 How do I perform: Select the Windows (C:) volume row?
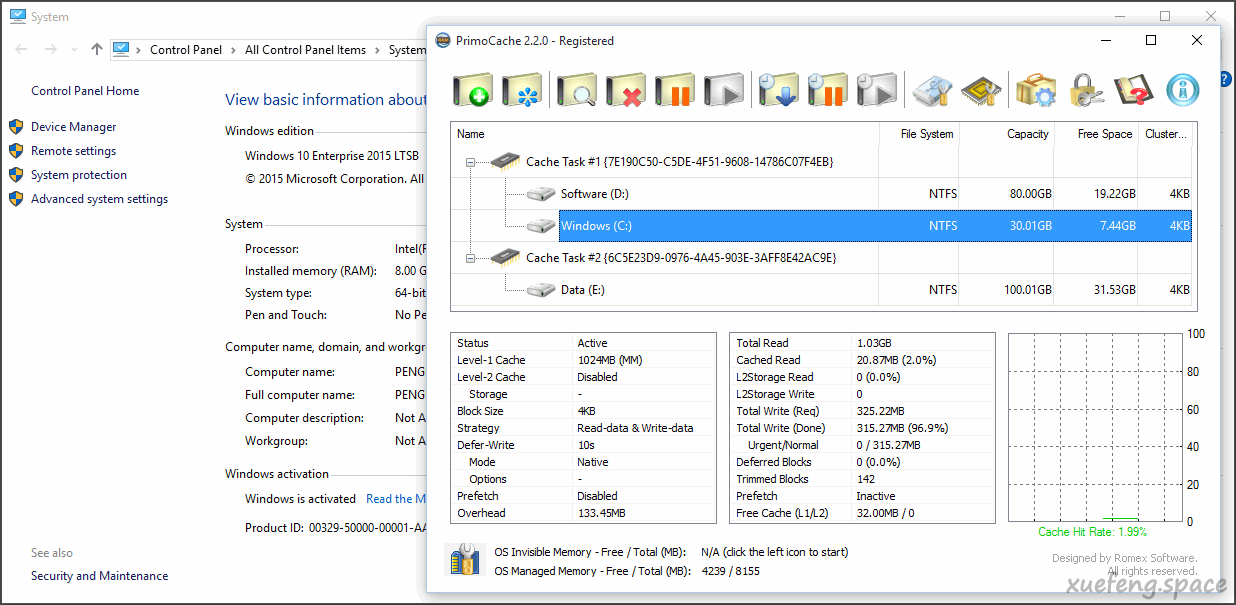(x=823, y=226)
